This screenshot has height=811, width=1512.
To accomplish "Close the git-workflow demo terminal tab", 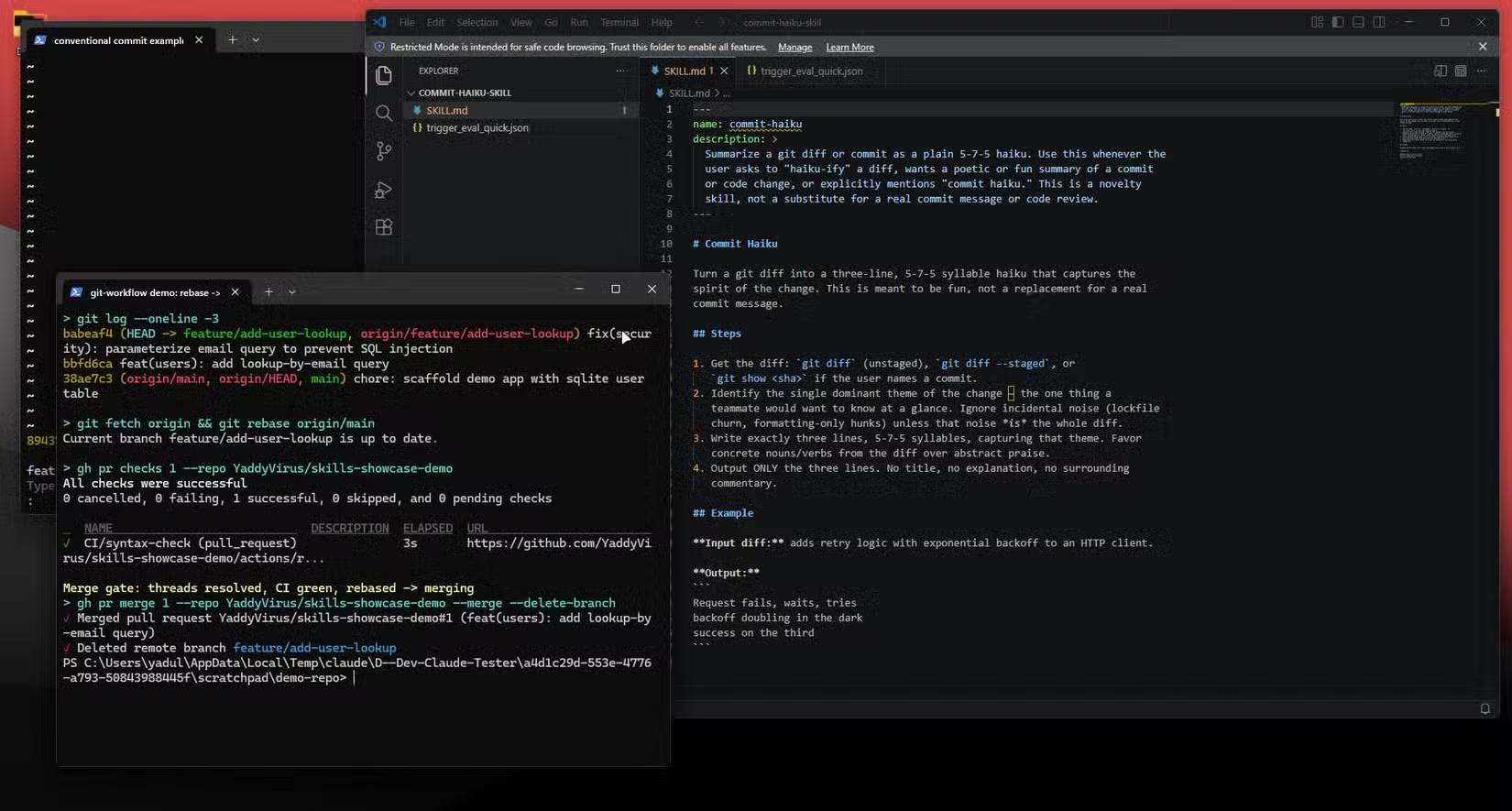I will (235, 292).
